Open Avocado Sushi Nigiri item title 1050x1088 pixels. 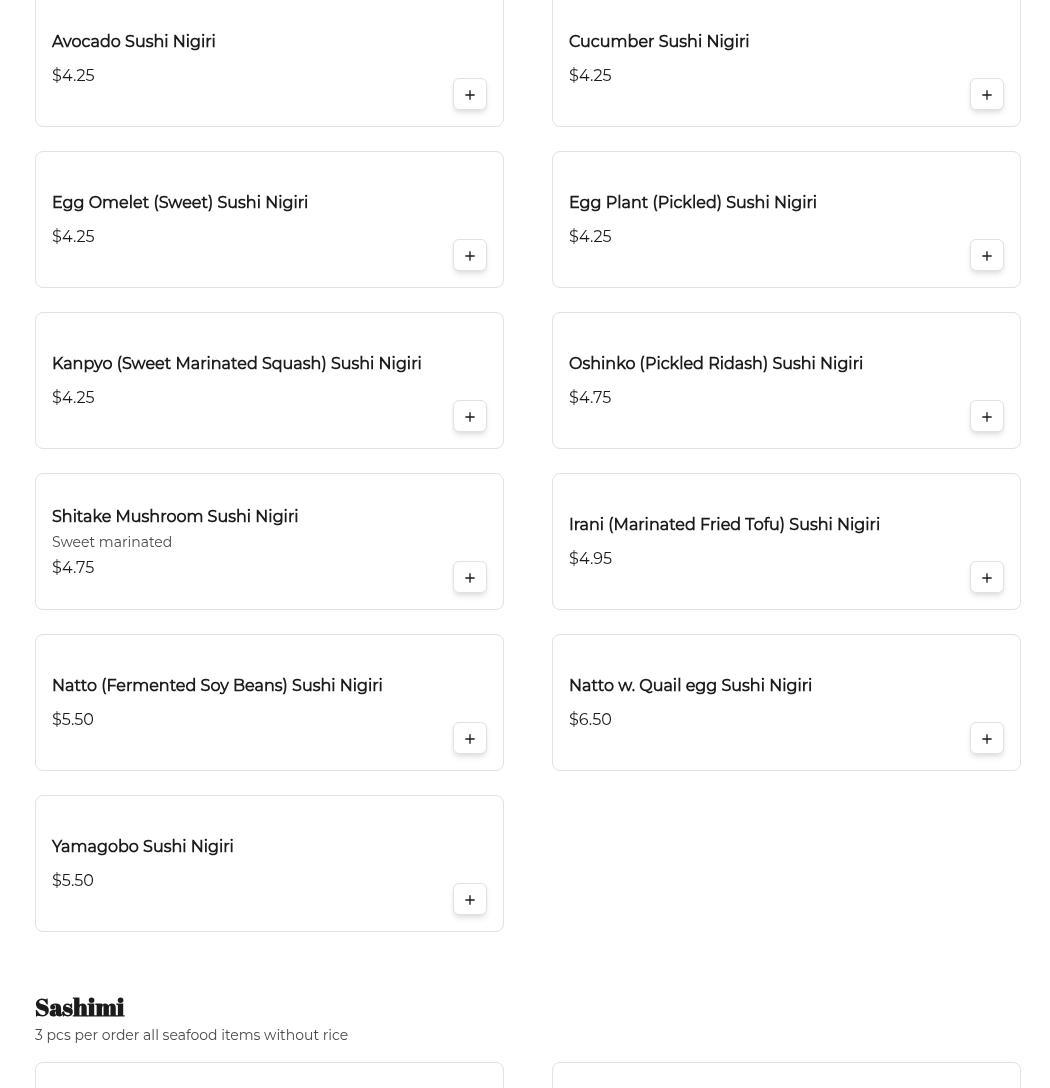tap(133, 42)
